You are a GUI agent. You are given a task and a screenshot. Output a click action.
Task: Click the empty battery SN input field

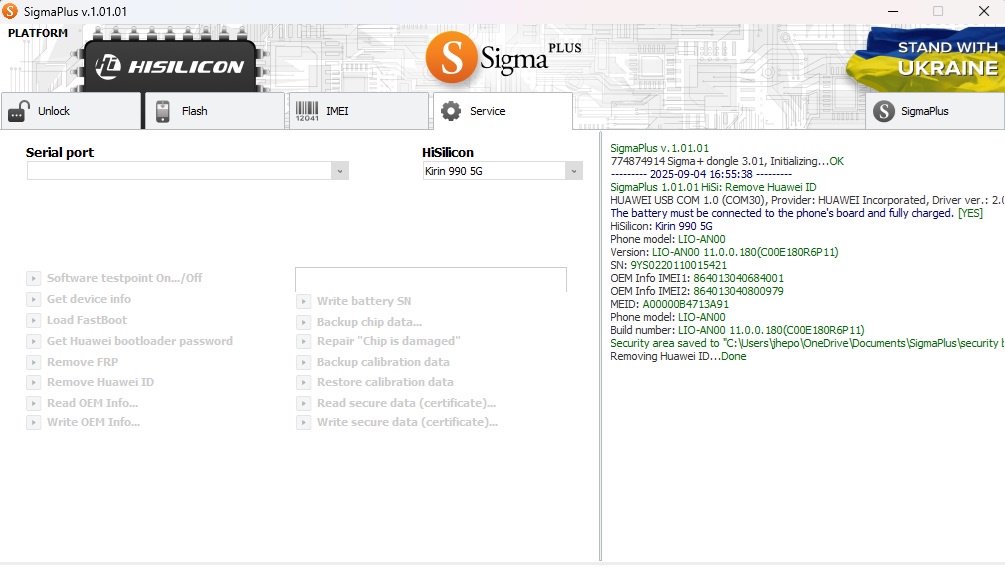point(431,279)
